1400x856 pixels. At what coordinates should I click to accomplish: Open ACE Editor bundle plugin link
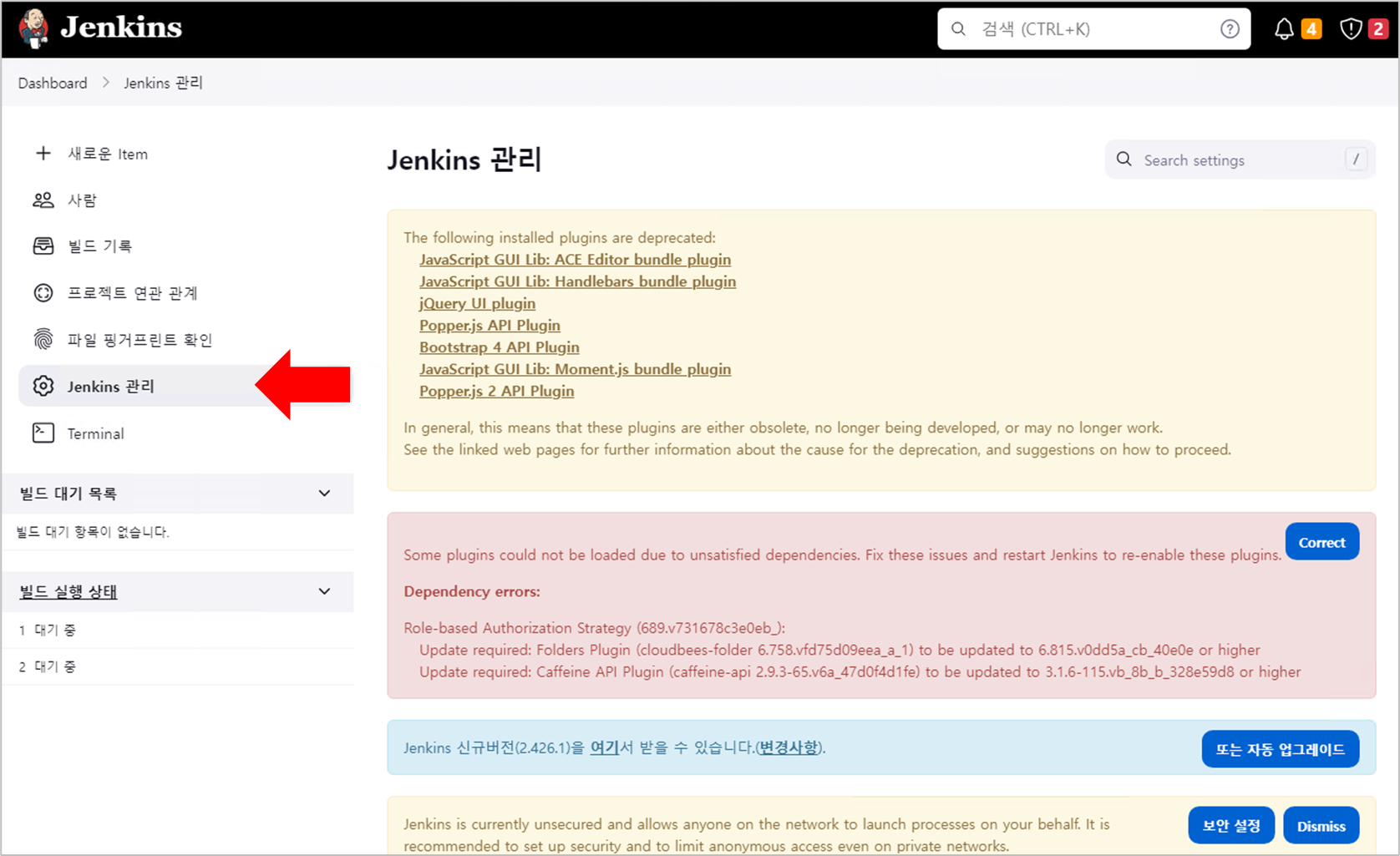[x=575, y=260]
